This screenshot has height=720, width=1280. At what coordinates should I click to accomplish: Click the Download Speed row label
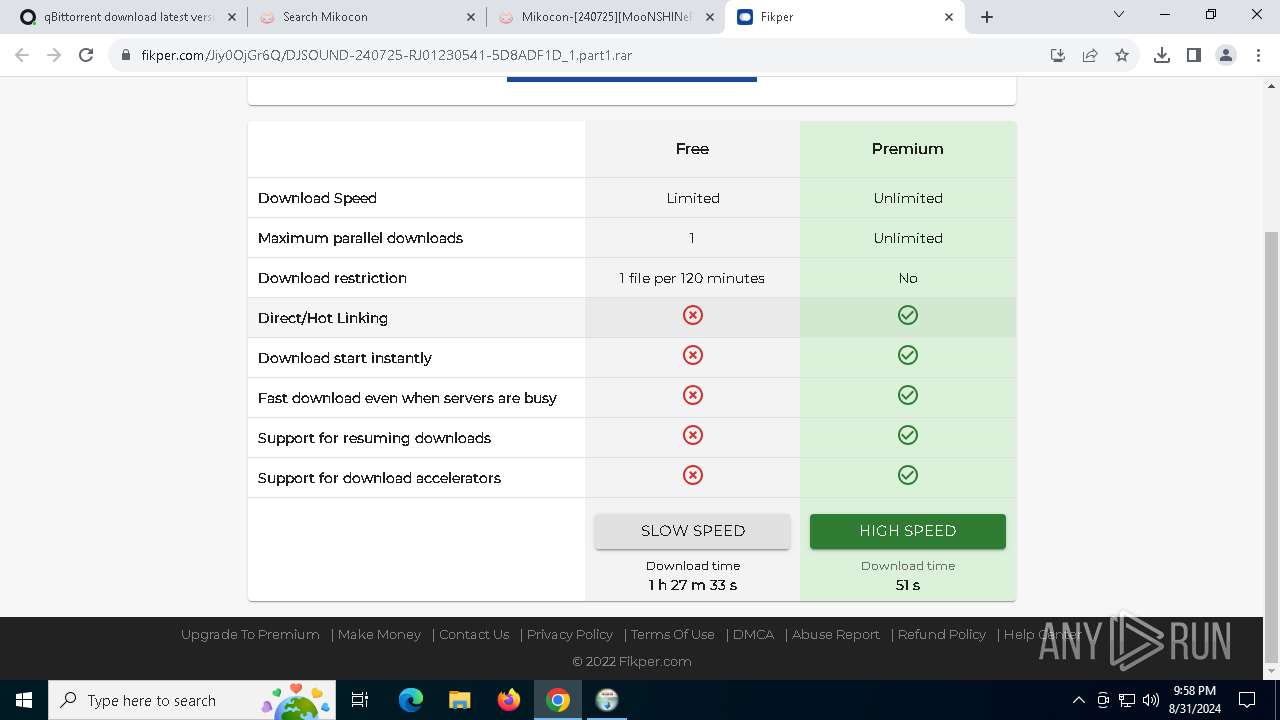click(317, 198)
